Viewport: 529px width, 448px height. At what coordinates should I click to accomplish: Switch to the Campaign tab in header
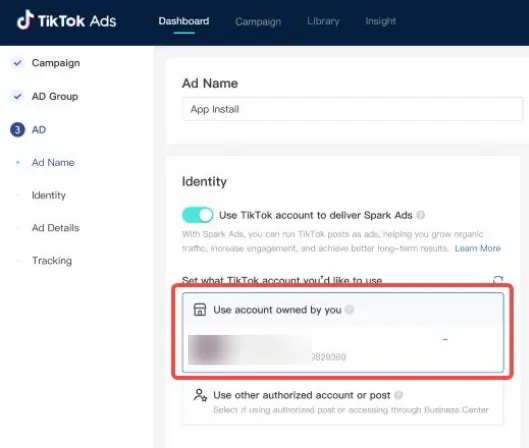258,22
